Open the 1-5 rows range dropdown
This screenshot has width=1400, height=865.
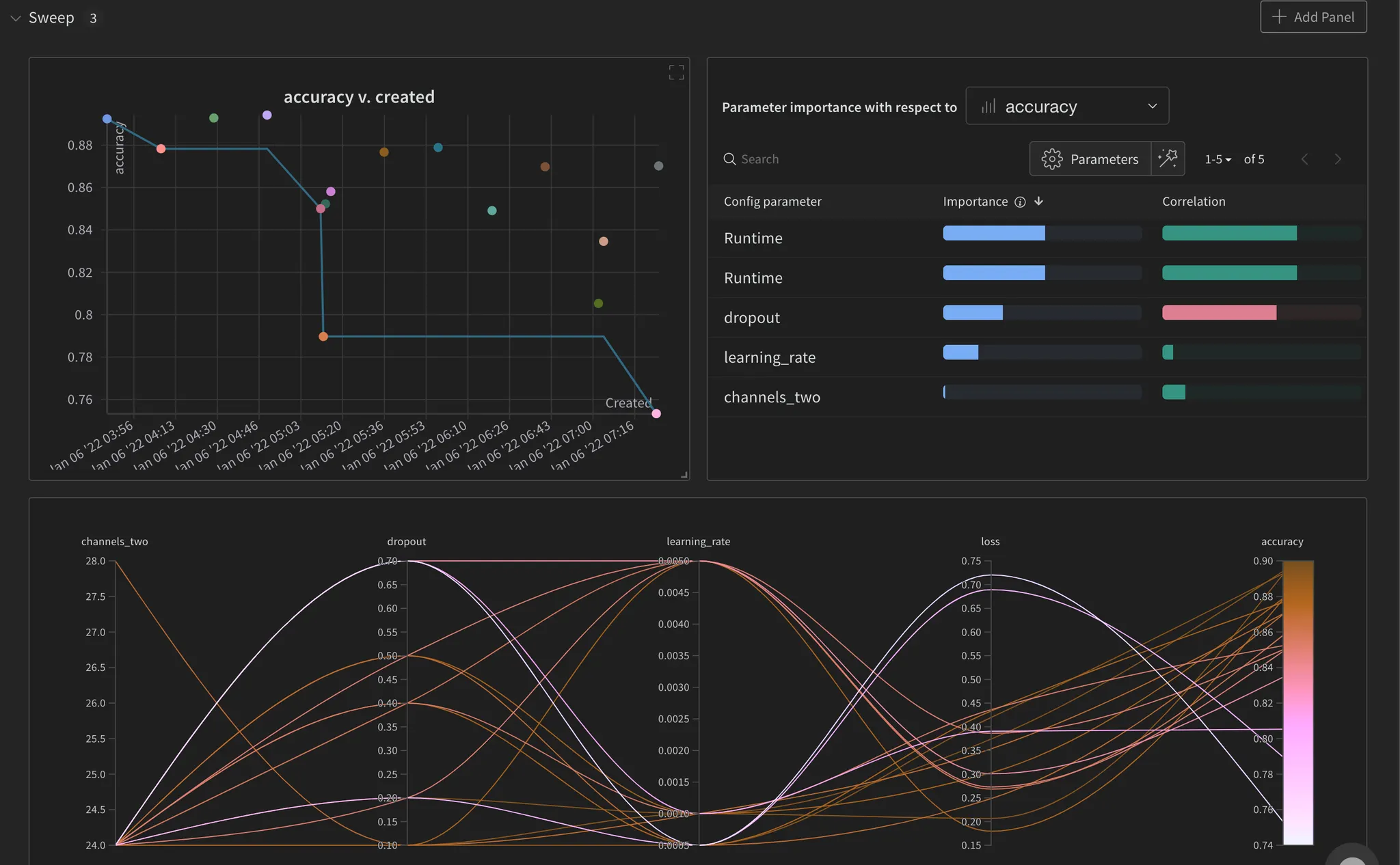[1217, 159]
